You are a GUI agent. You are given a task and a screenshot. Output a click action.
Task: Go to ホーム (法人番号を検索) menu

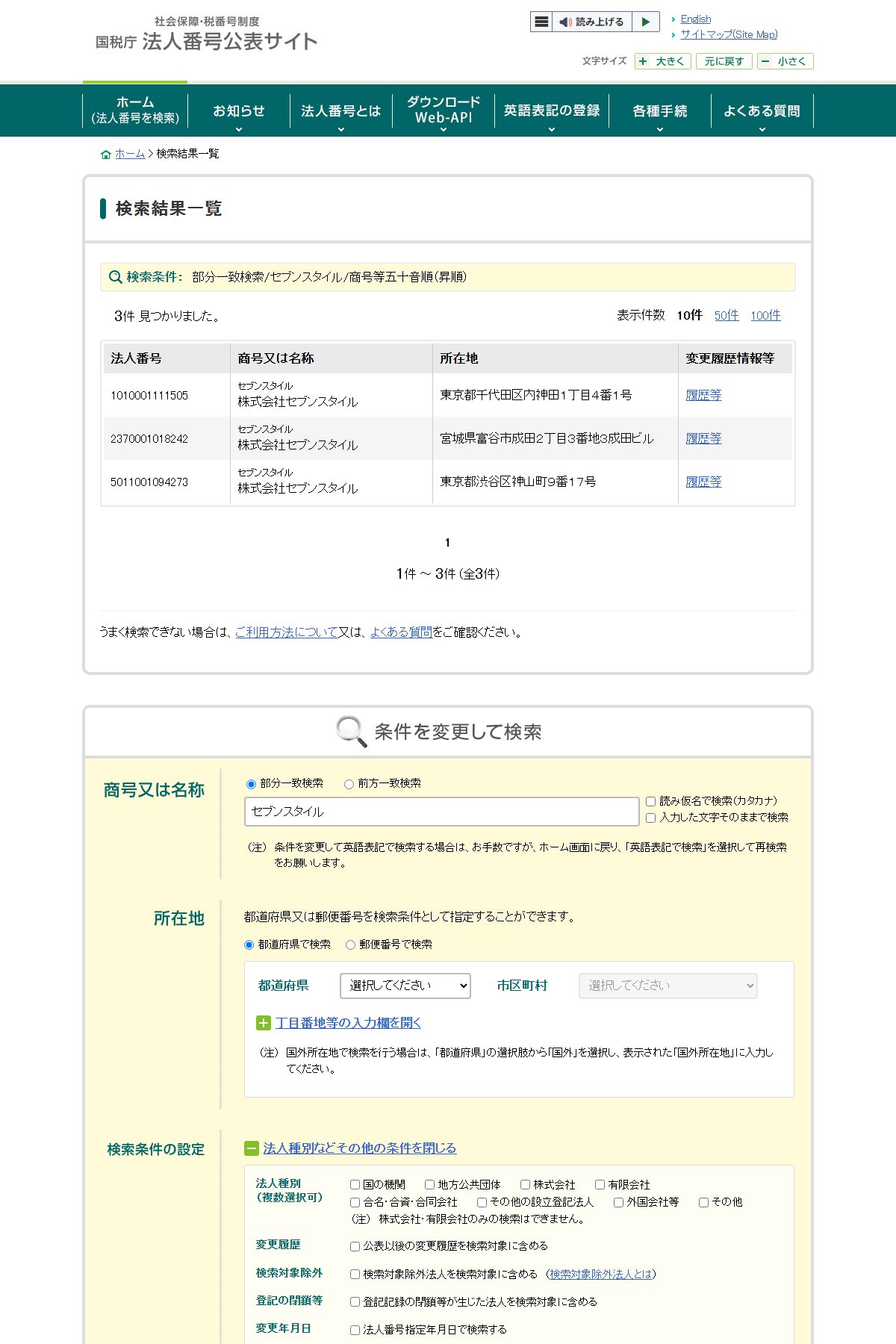(x=135, y=110)
